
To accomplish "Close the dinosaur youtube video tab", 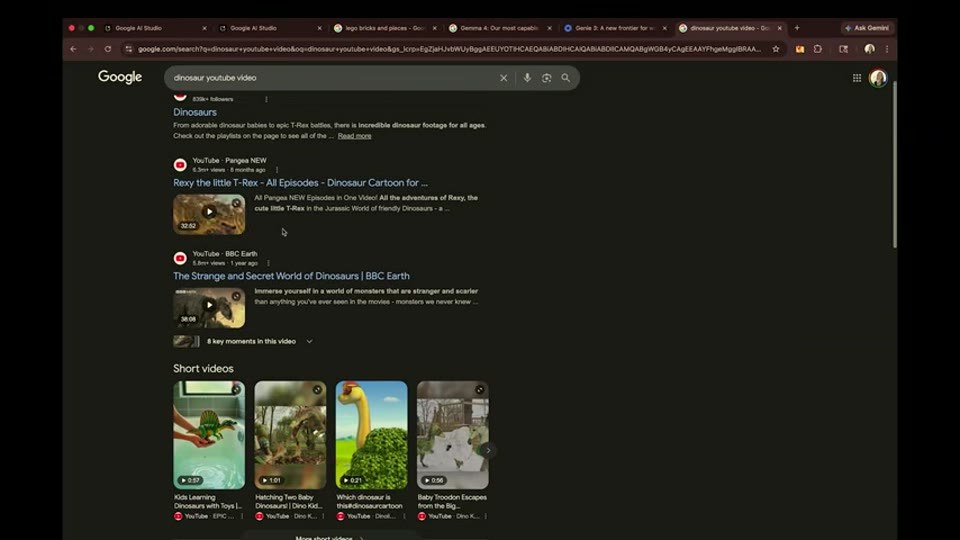I will click(x=779, y=28).
